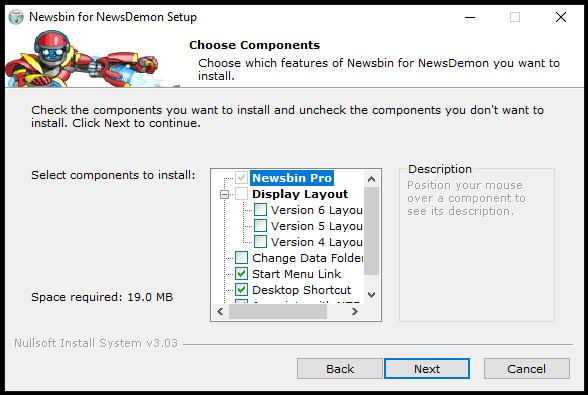Click the component list scroll up arrow
This screenshot has width=588, height=395.
tap(372, 179)
